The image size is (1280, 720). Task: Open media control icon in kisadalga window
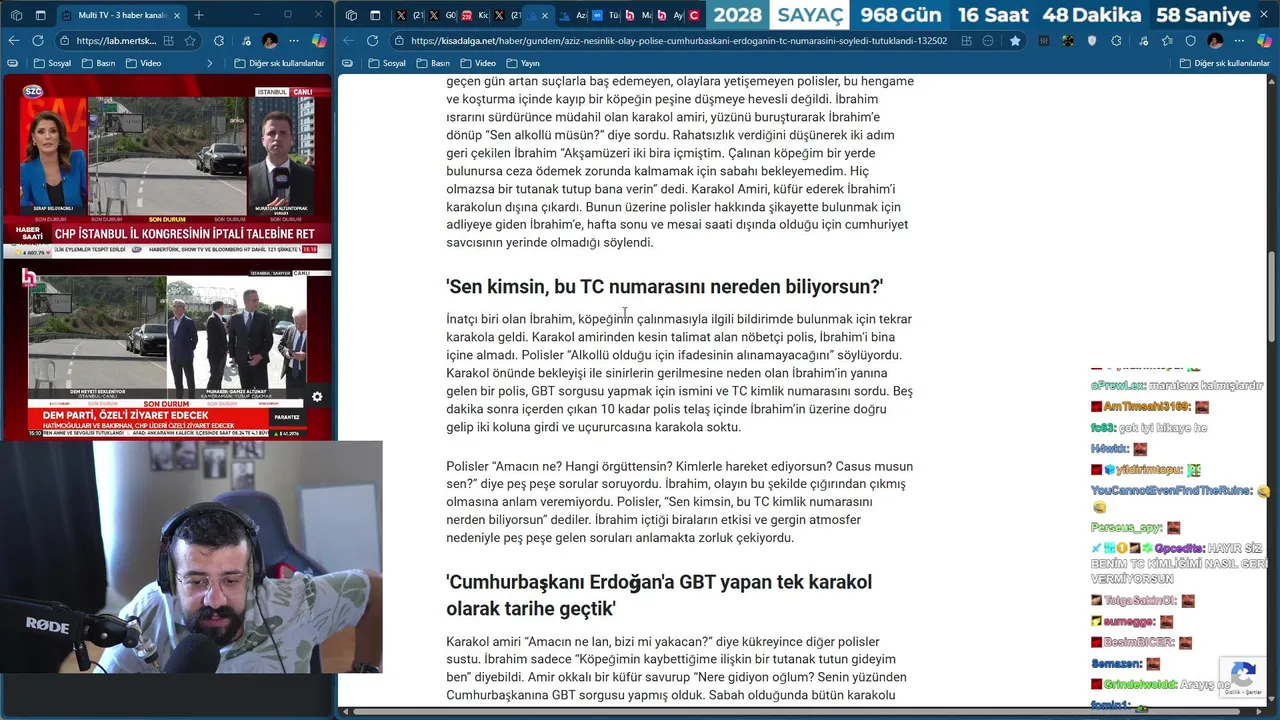[1142, 40]
